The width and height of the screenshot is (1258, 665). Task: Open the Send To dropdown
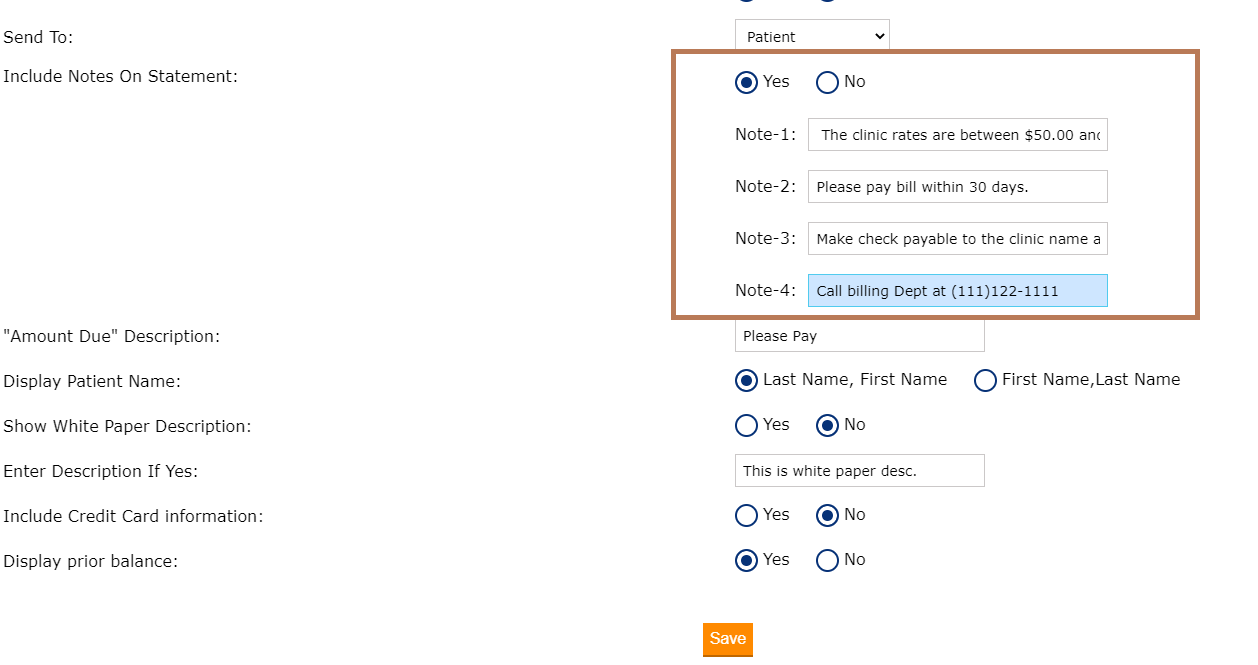[811, 37]
